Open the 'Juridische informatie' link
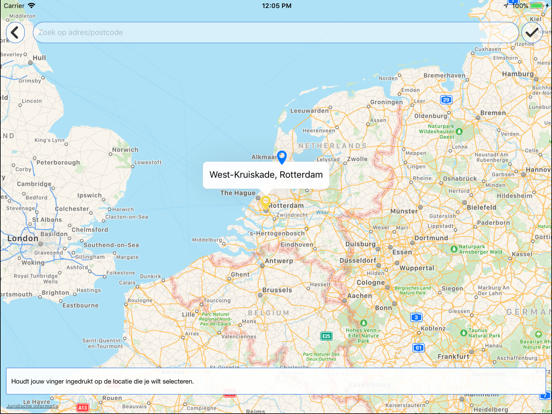 (32, 406)
